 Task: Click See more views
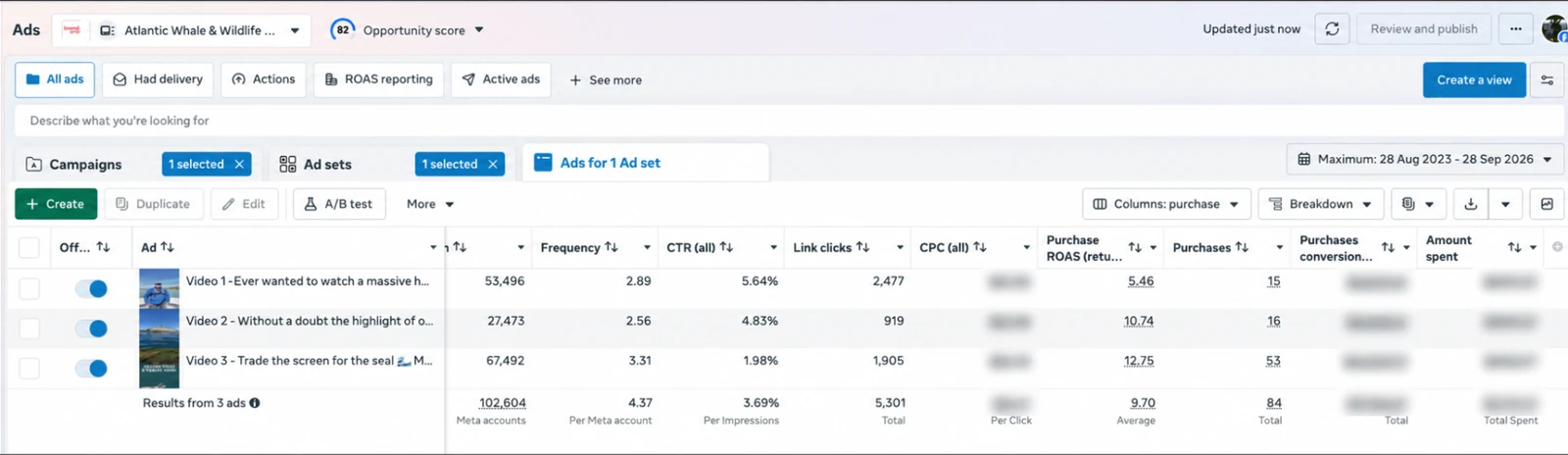tap(606, 80)
